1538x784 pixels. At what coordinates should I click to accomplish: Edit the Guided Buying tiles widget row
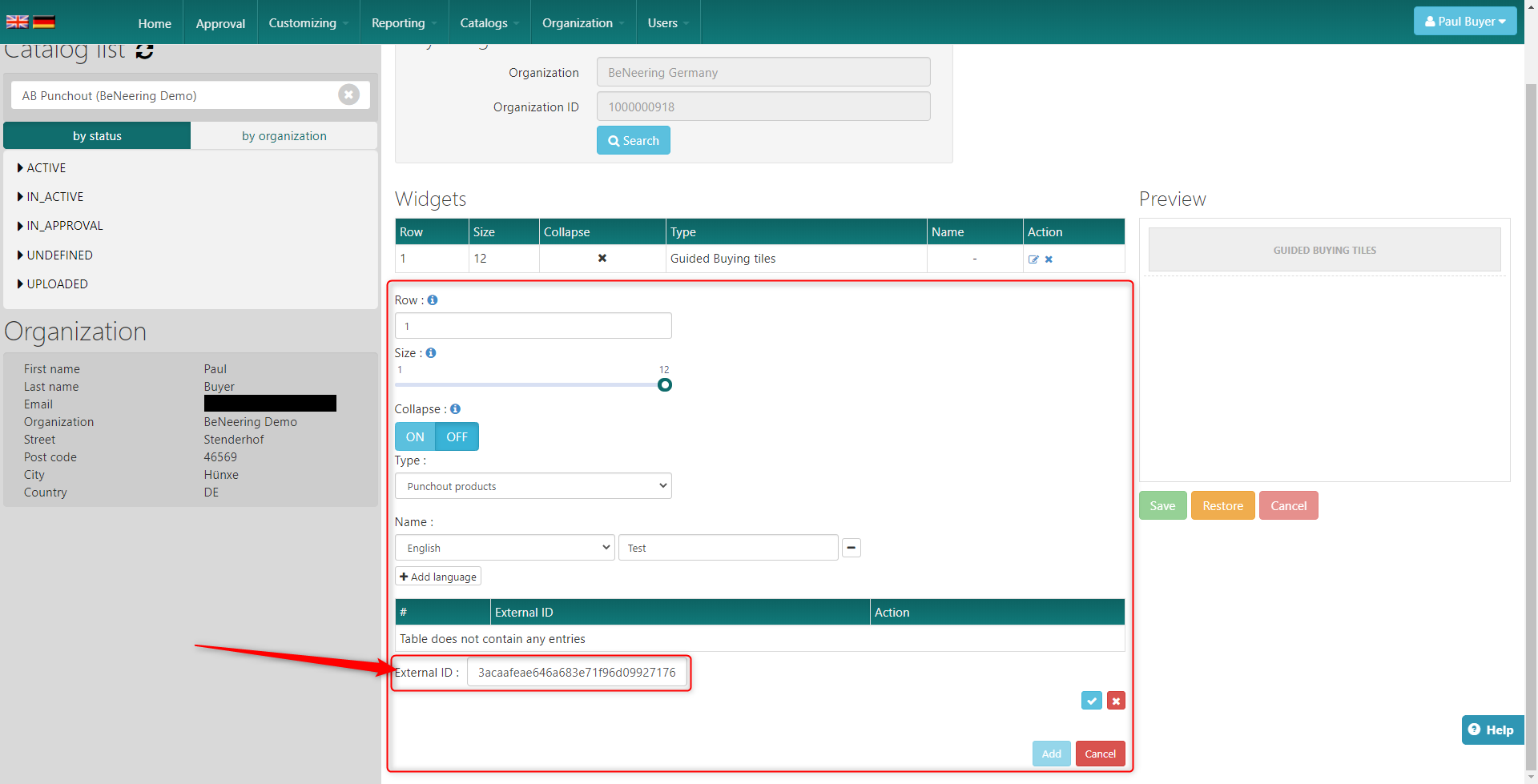[1033, 259]
